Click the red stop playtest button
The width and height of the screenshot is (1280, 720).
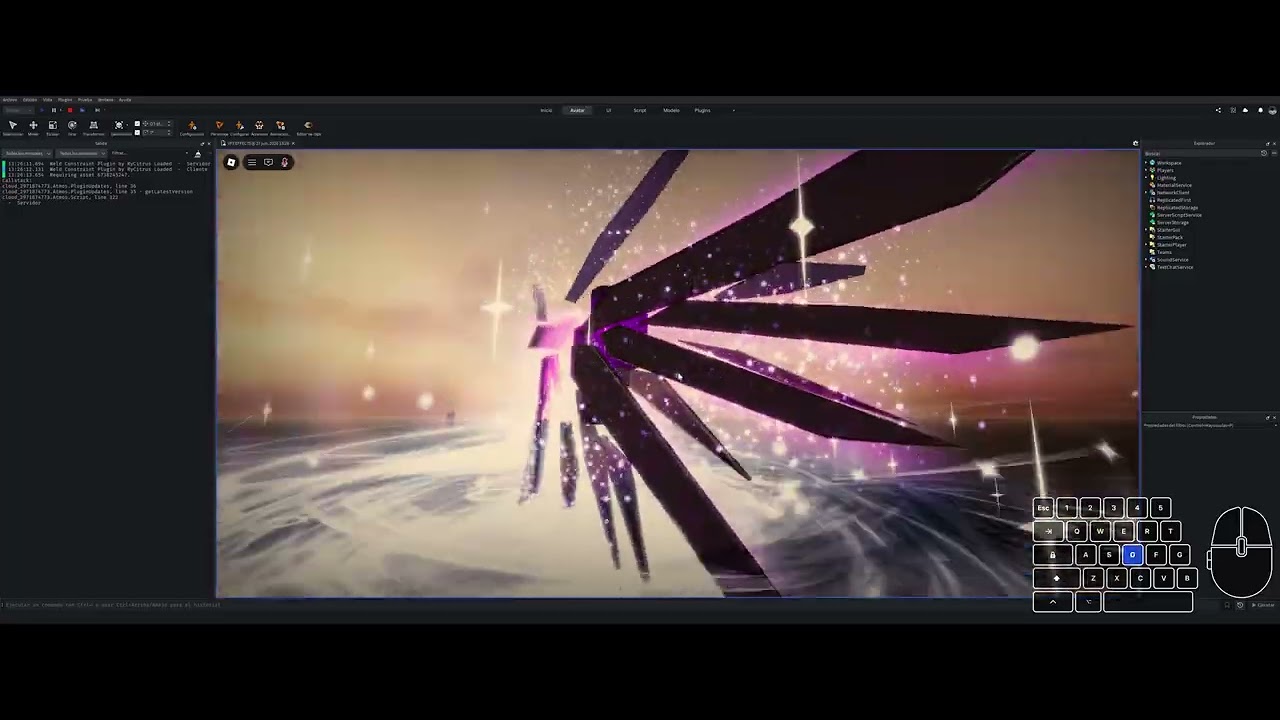pyautogui.click(x=70, y=110)
